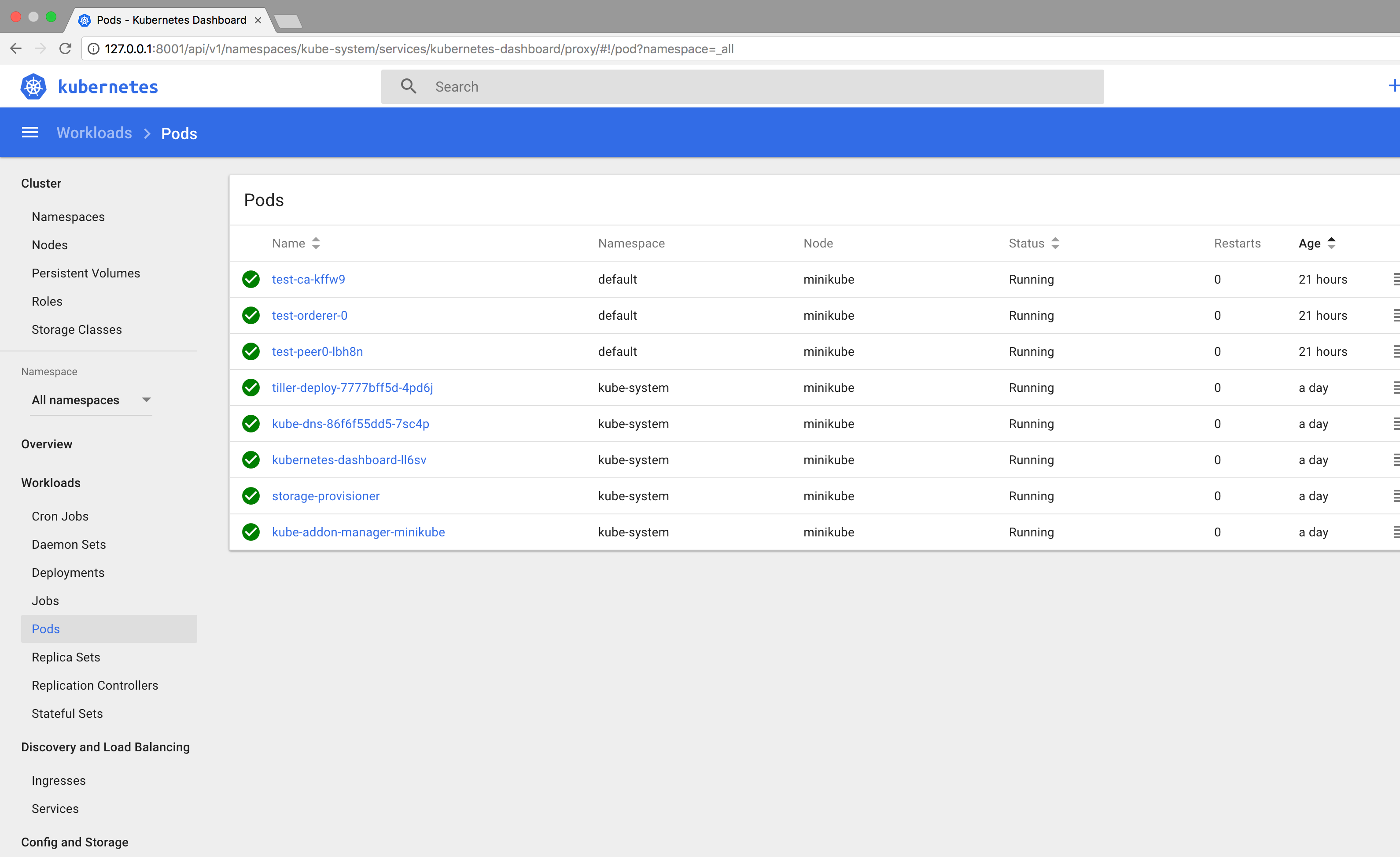
Task: Click the green status icon for test-ca-kffw9
Action: click(x=252, y=279)
